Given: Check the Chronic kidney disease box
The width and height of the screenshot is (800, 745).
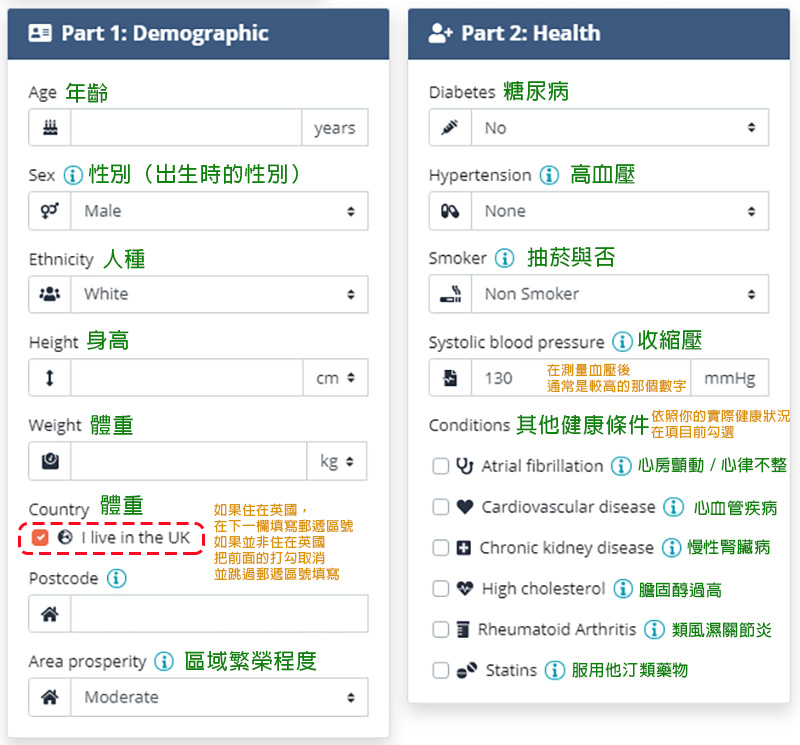Looking at the screenshot, I should (440, 548).
